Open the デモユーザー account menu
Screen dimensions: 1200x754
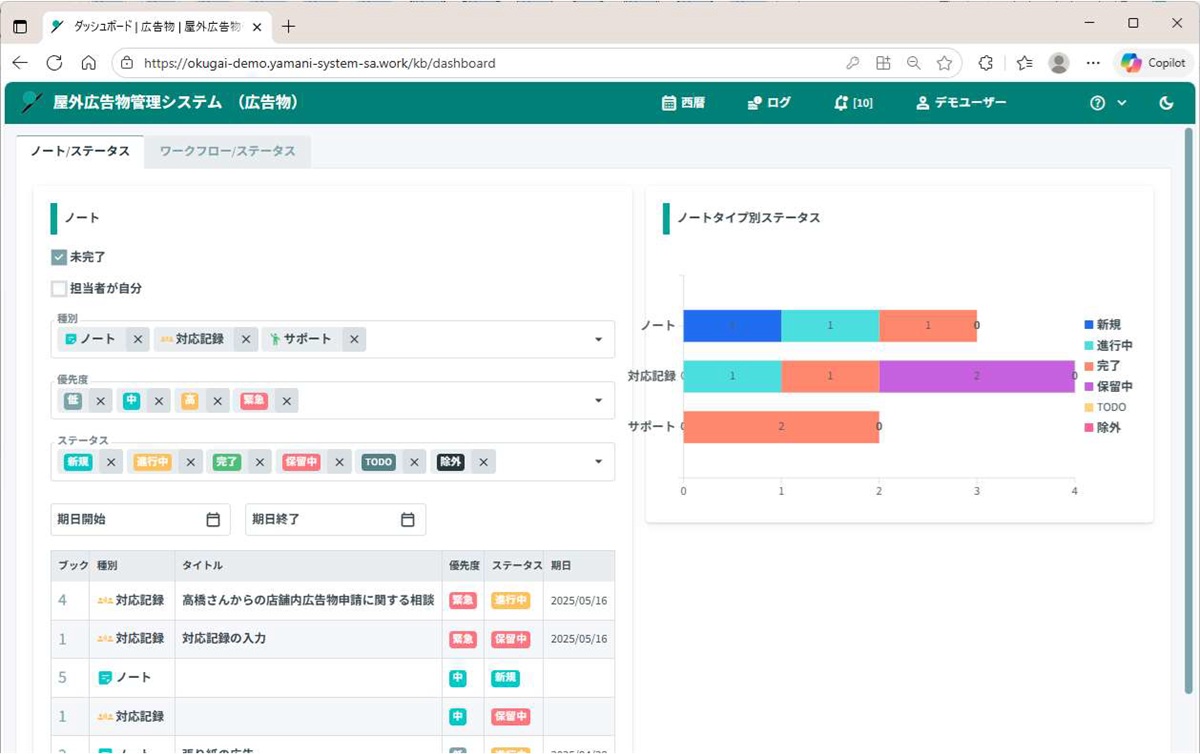tap(961, 103)
